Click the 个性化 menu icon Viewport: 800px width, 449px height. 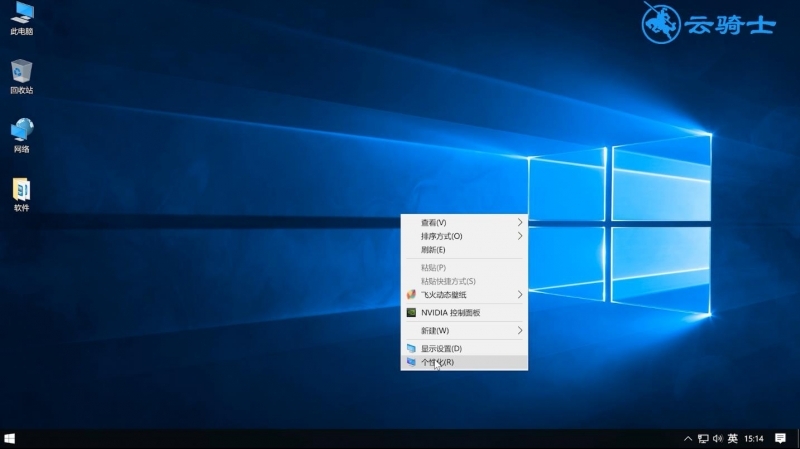pos(411,362)
